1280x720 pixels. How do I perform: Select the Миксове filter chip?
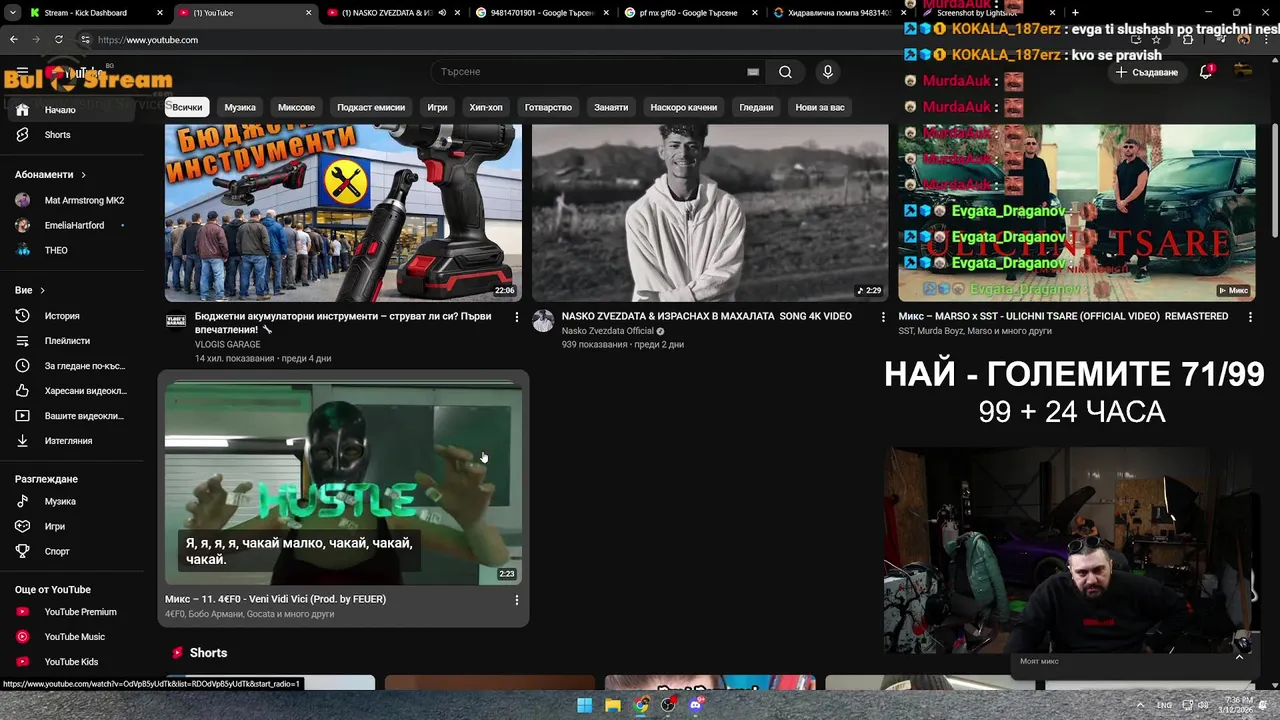[x=296, y=107]
